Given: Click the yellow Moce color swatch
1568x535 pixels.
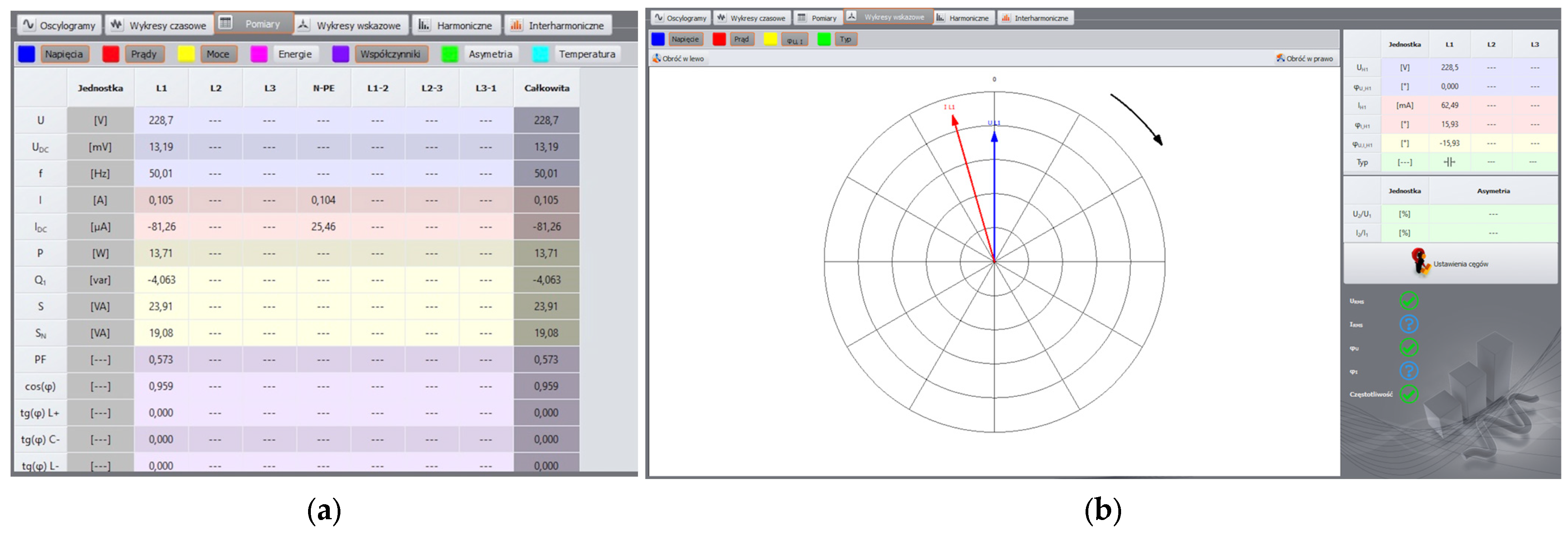Looking at the screenshot, I should [186, 54].
